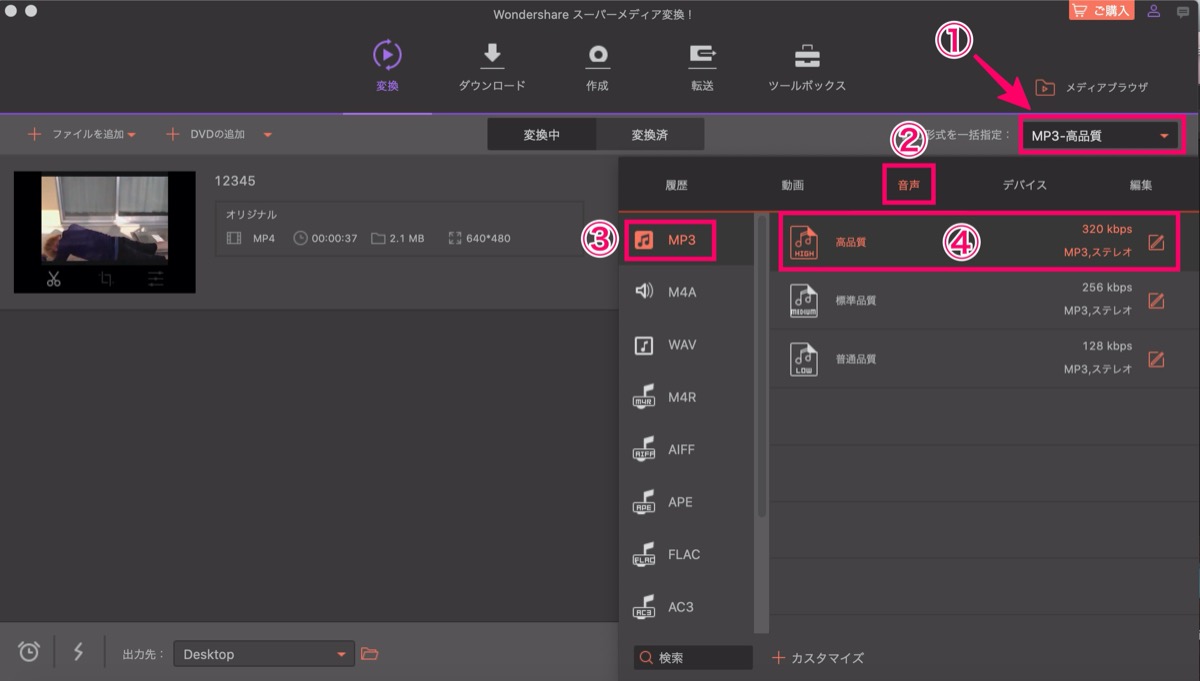The image size is (1200, 681).
Task: Switch to the 変換済 tab
Action: point(650,135)
